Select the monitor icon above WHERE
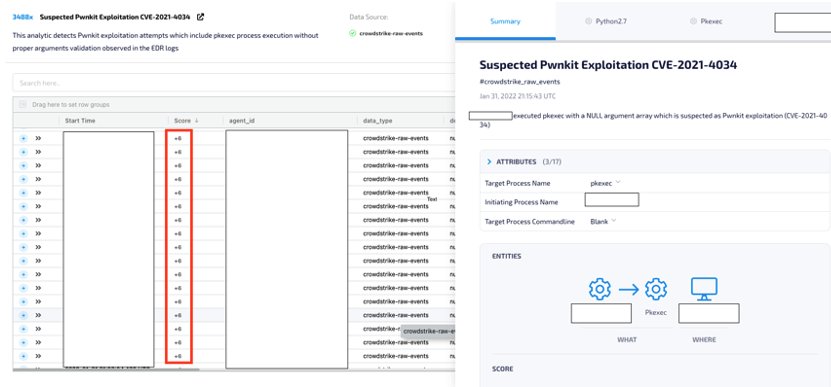This screenshot has width=831, height=387. (704, 289)
